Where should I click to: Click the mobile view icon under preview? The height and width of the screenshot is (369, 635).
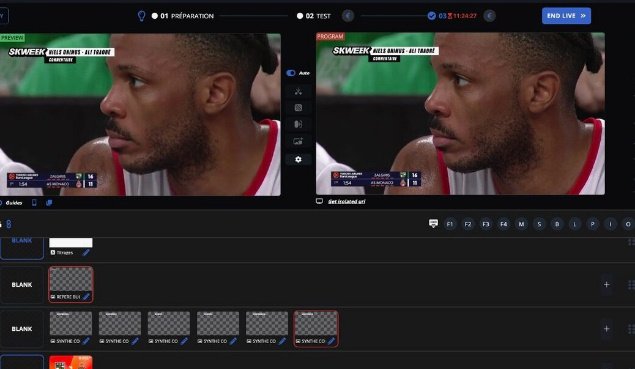pos(34,203)
